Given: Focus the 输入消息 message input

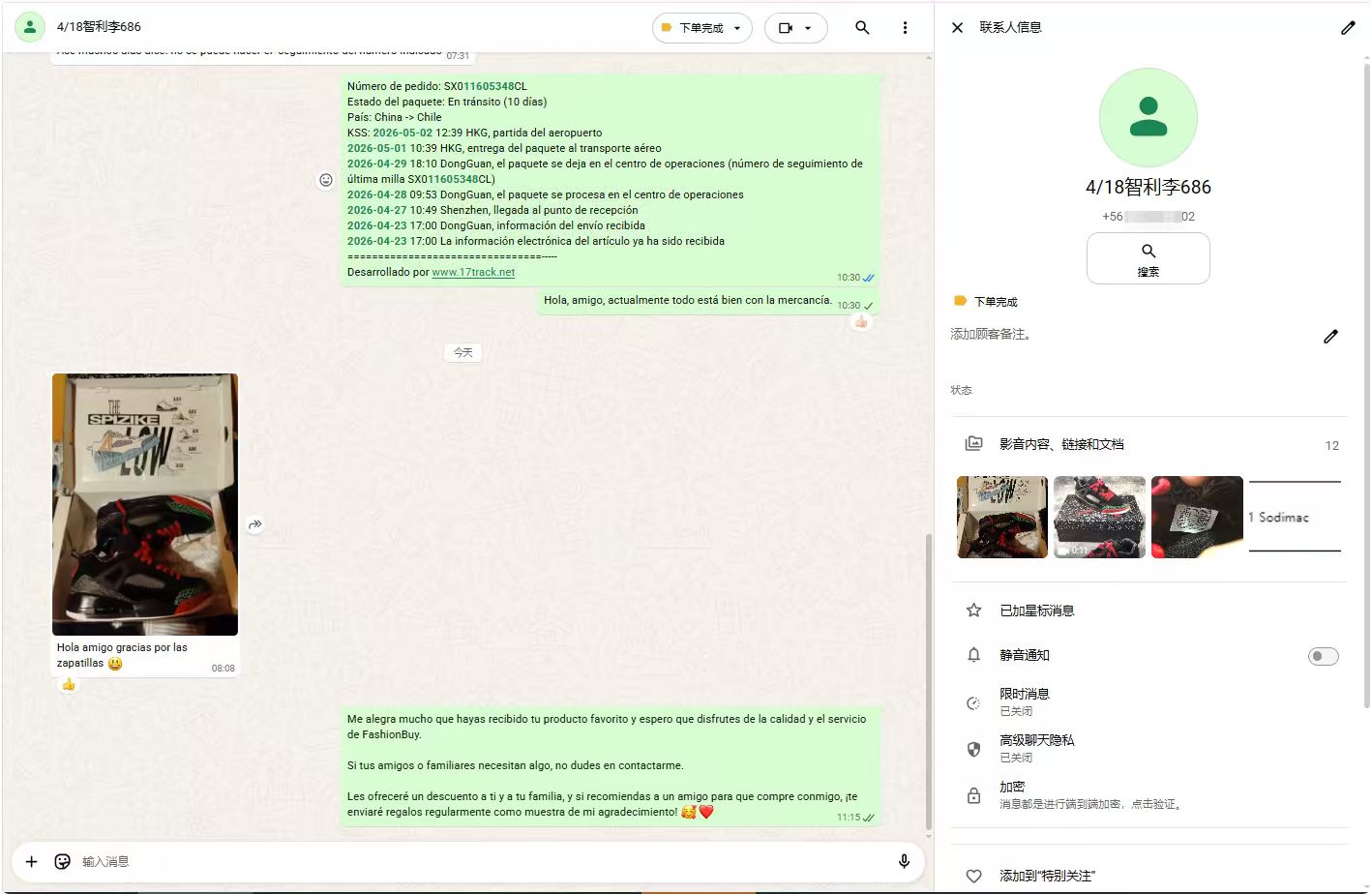Looking at the screenshot, I should point(484,861).
